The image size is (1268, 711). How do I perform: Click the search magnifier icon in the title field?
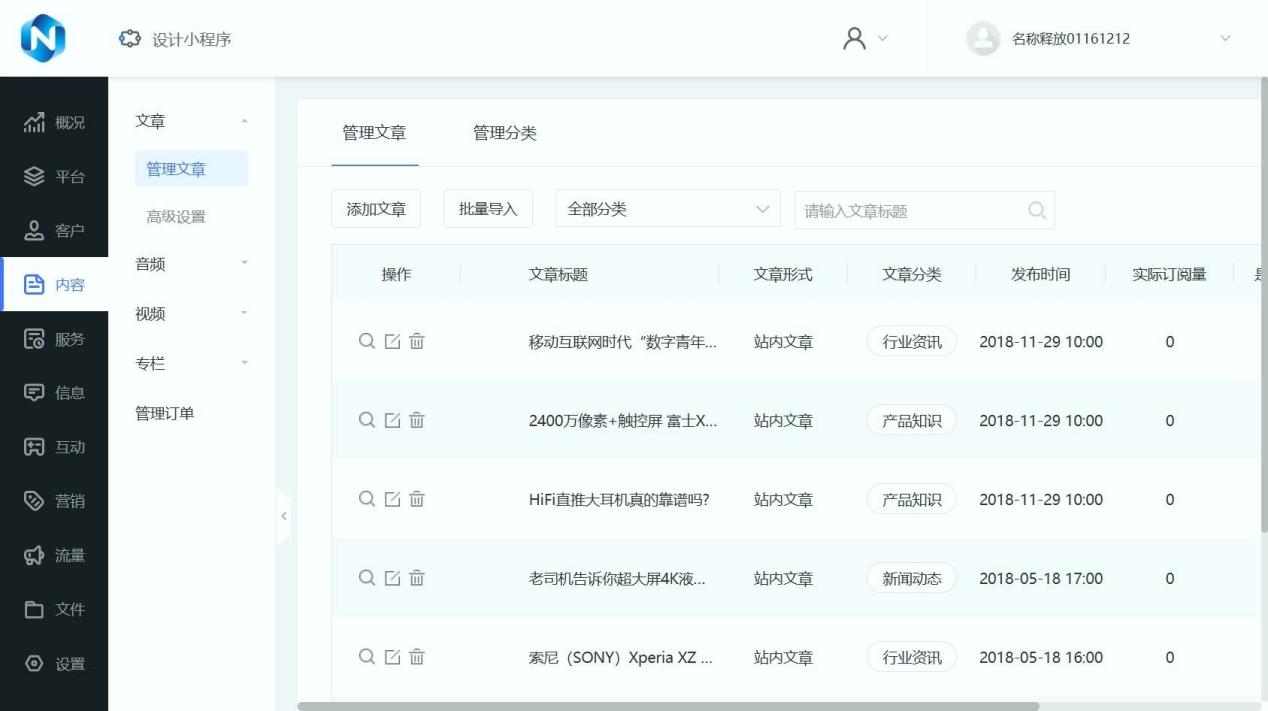coord(1037,211)
